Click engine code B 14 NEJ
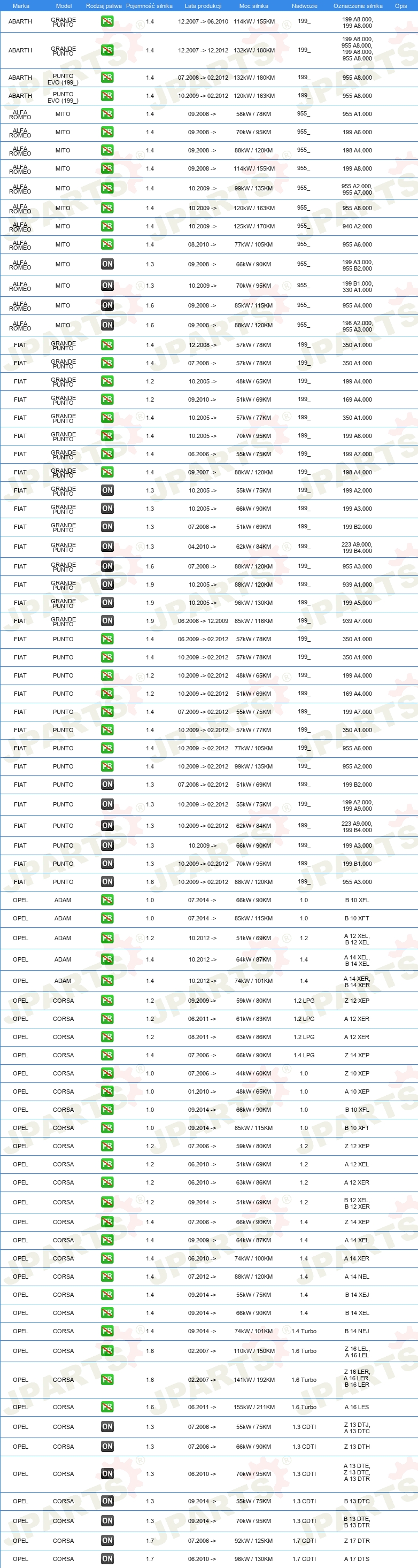418x1568 pixels. point(357,1331)
